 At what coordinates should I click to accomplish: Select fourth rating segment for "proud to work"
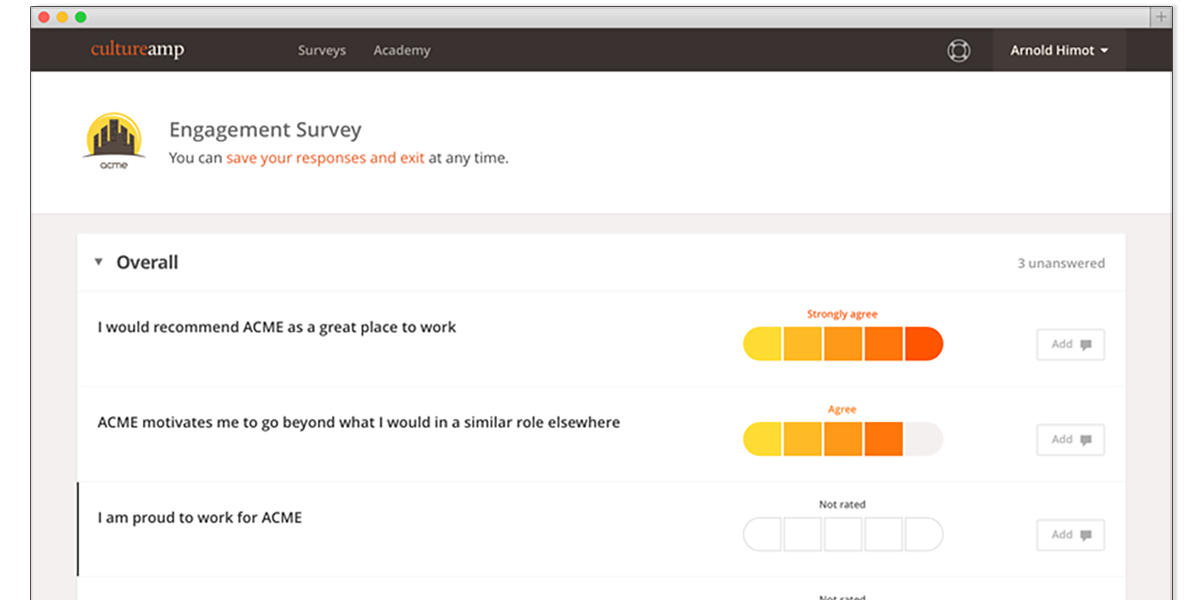click(884, 534)
